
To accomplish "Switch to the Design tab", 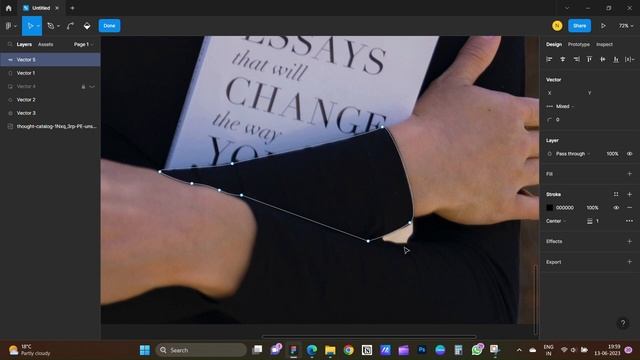I will tap(554, 44).
